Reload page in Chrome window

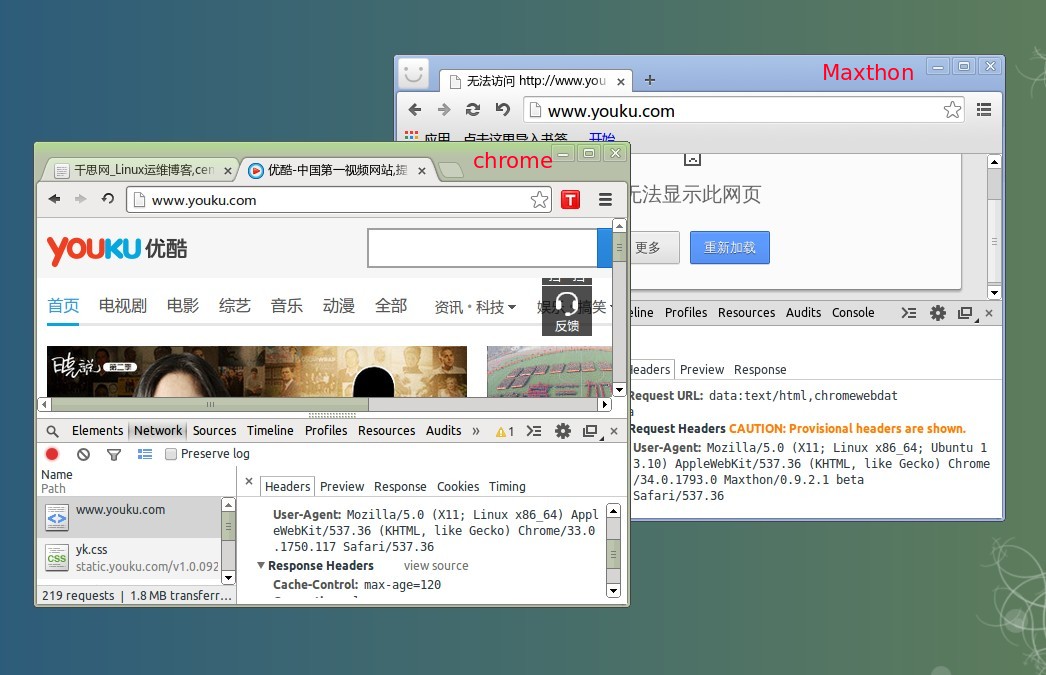[x=107, y=199]
